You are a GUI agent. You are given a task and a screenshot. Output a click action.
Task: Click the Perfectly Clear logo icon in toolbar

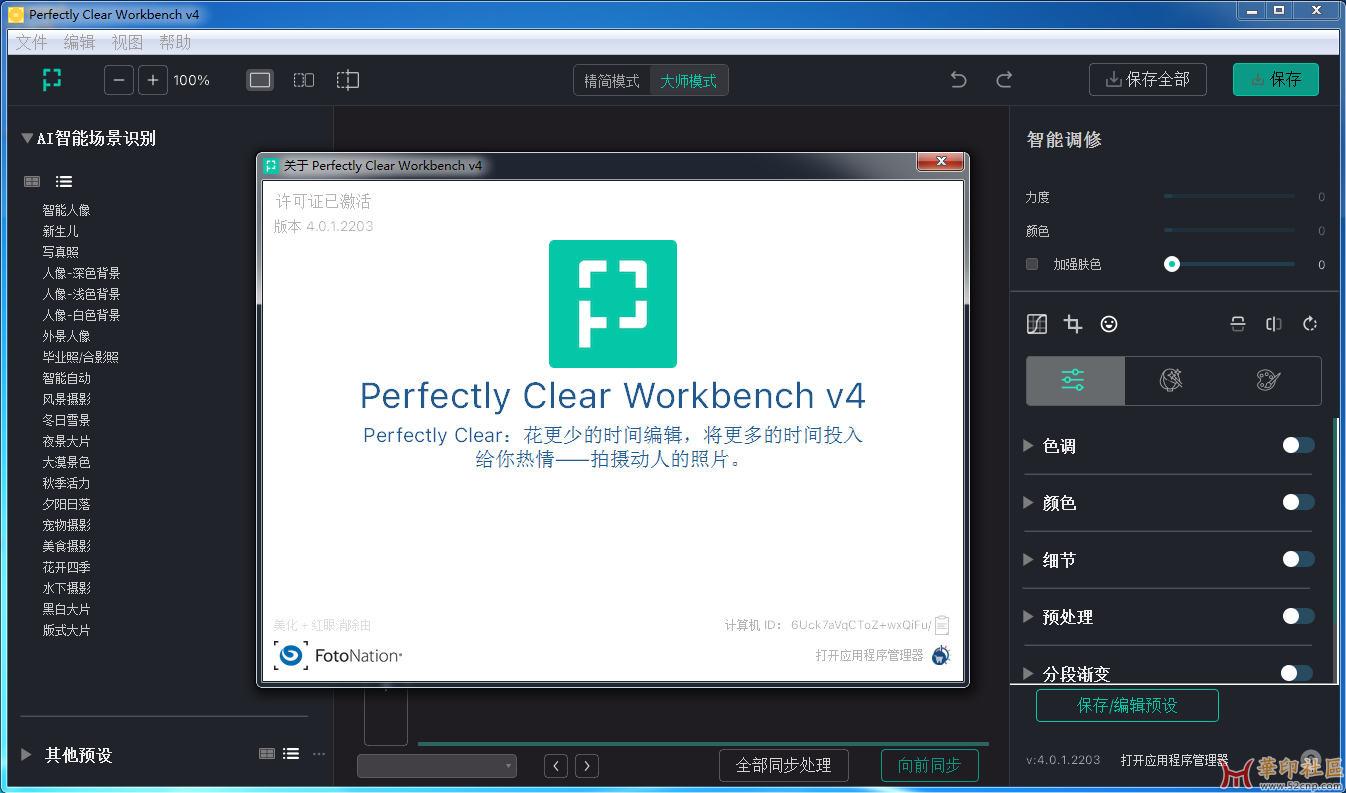click(52, 80)
